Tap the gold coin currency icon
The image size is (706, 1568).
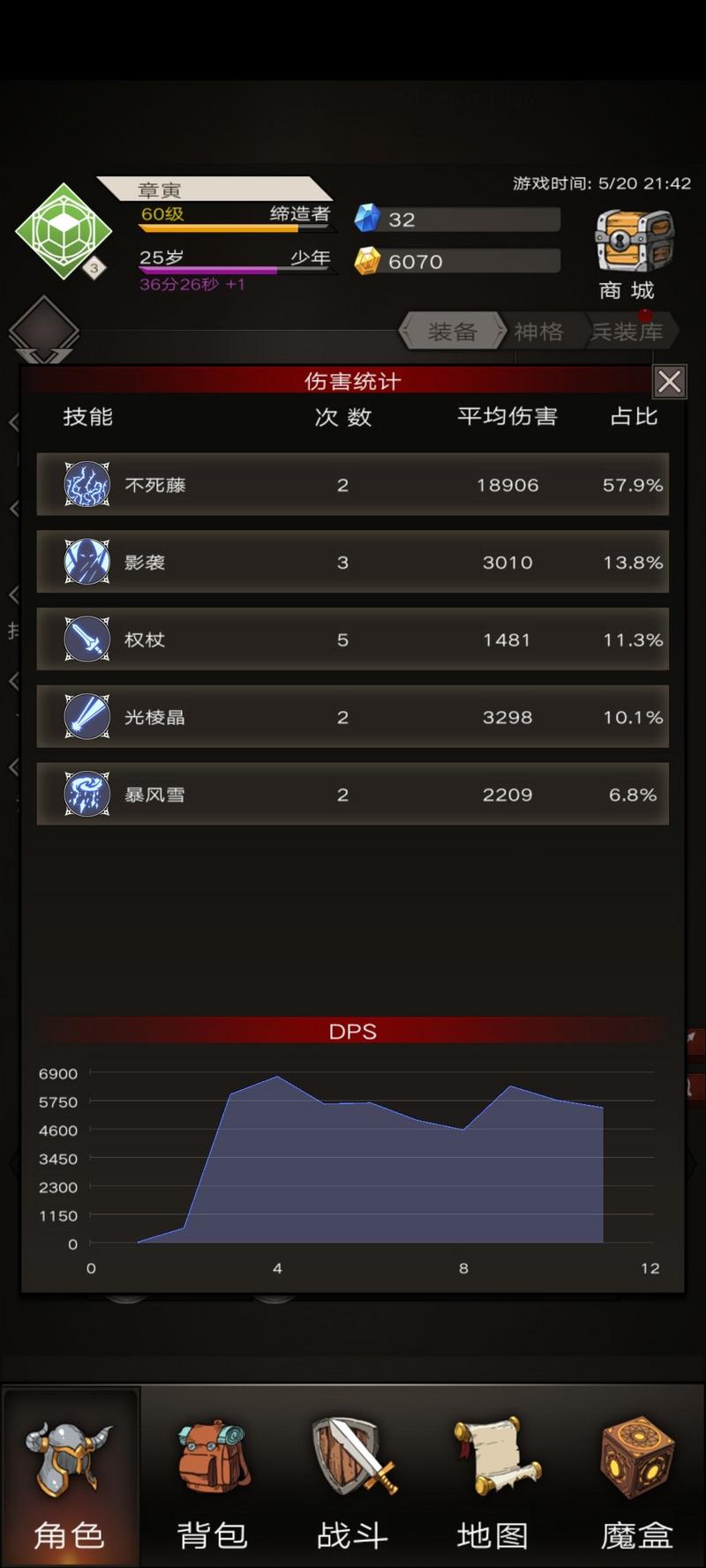click(x=367, y=261)
